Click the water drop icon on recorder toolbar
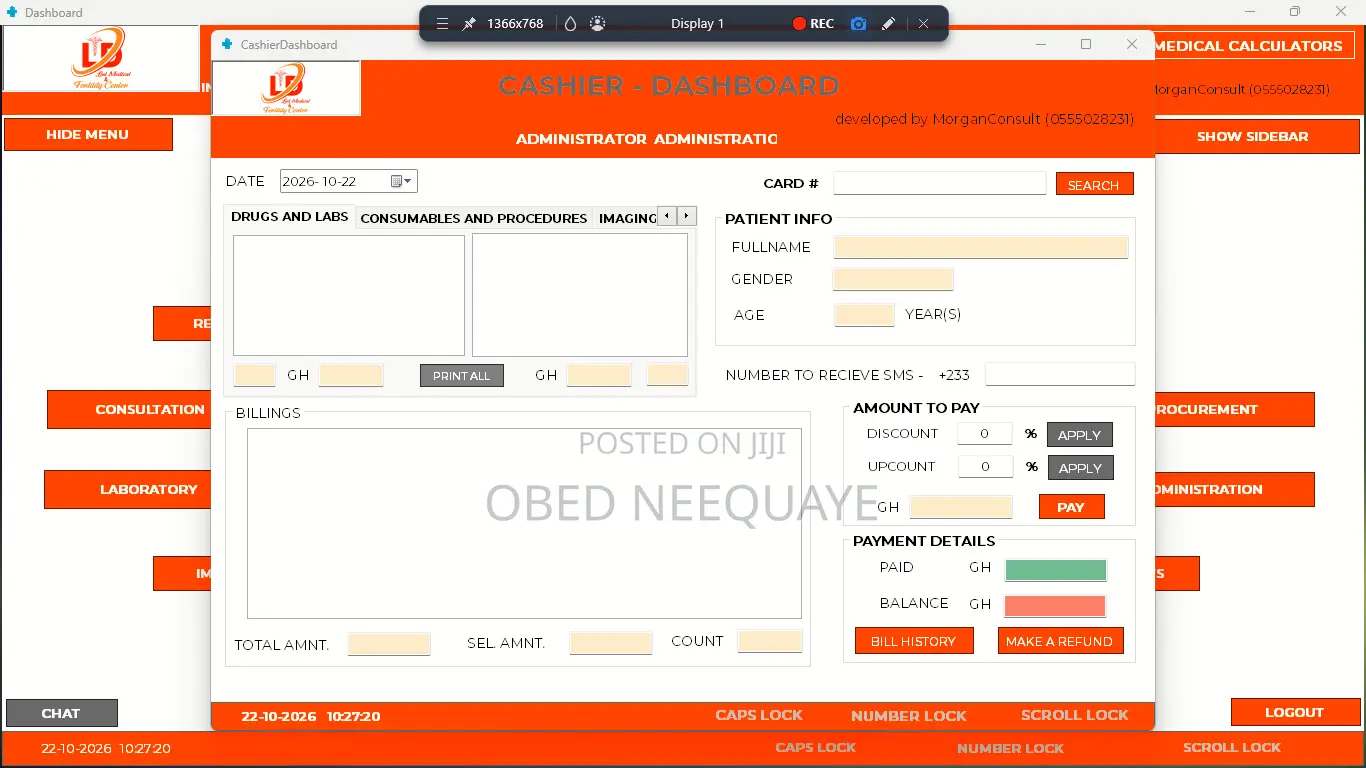Screen dimensions: 1366x768 [571, 23]
